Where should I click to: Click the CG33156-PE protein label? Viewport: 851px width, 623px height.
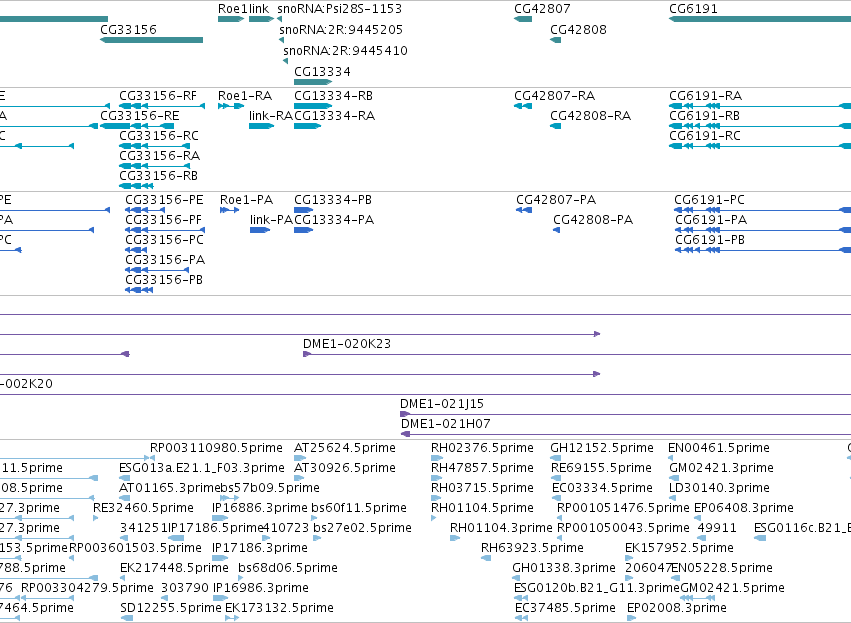pos(164,200)
